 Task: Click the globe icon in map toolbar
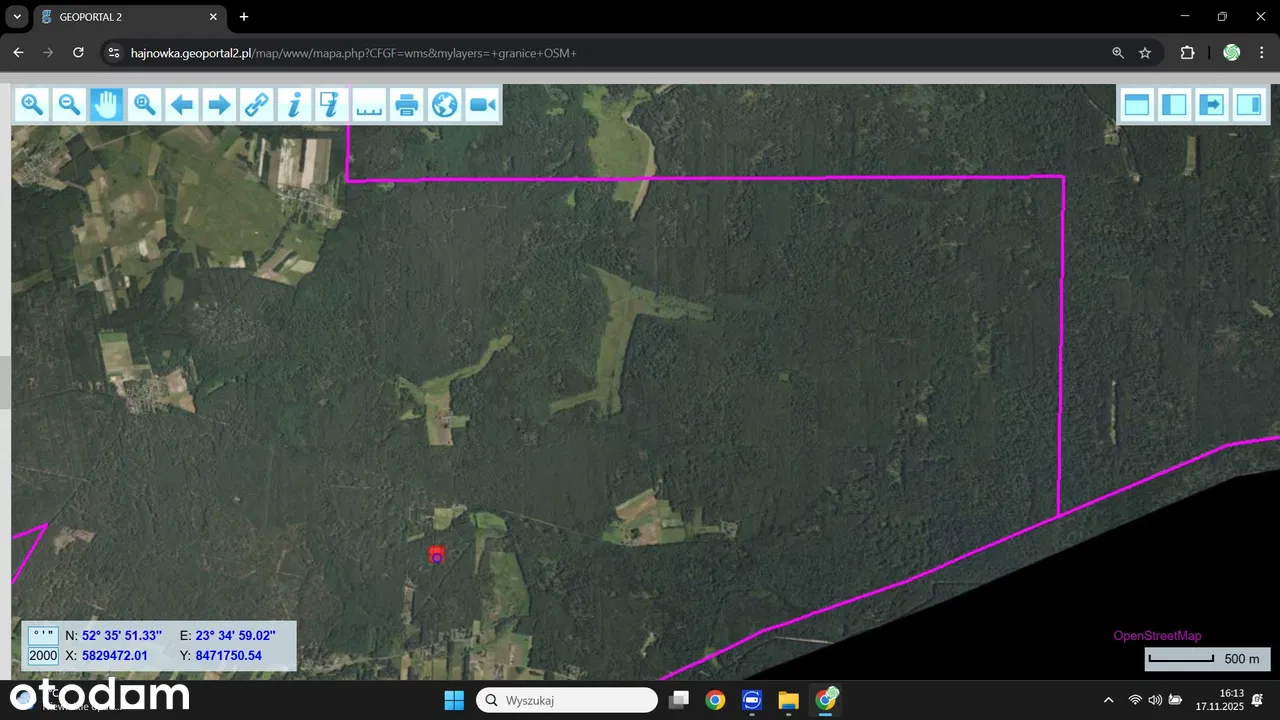[x=444, y=104]
